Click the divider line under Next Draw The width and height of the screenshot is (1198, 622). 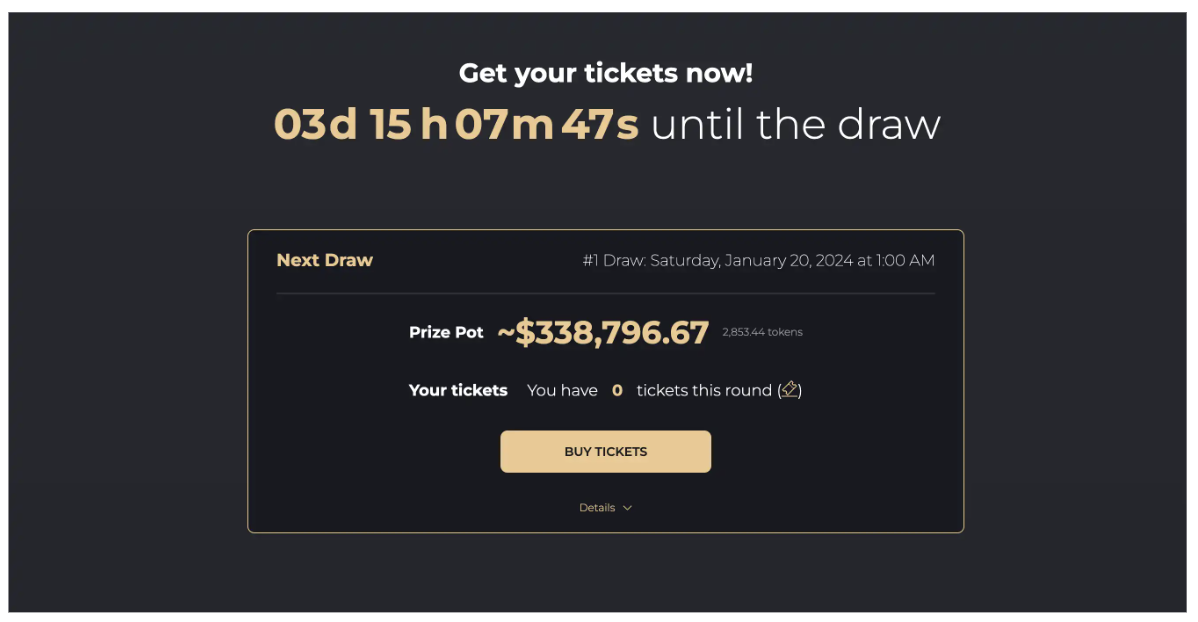(606, 293)
